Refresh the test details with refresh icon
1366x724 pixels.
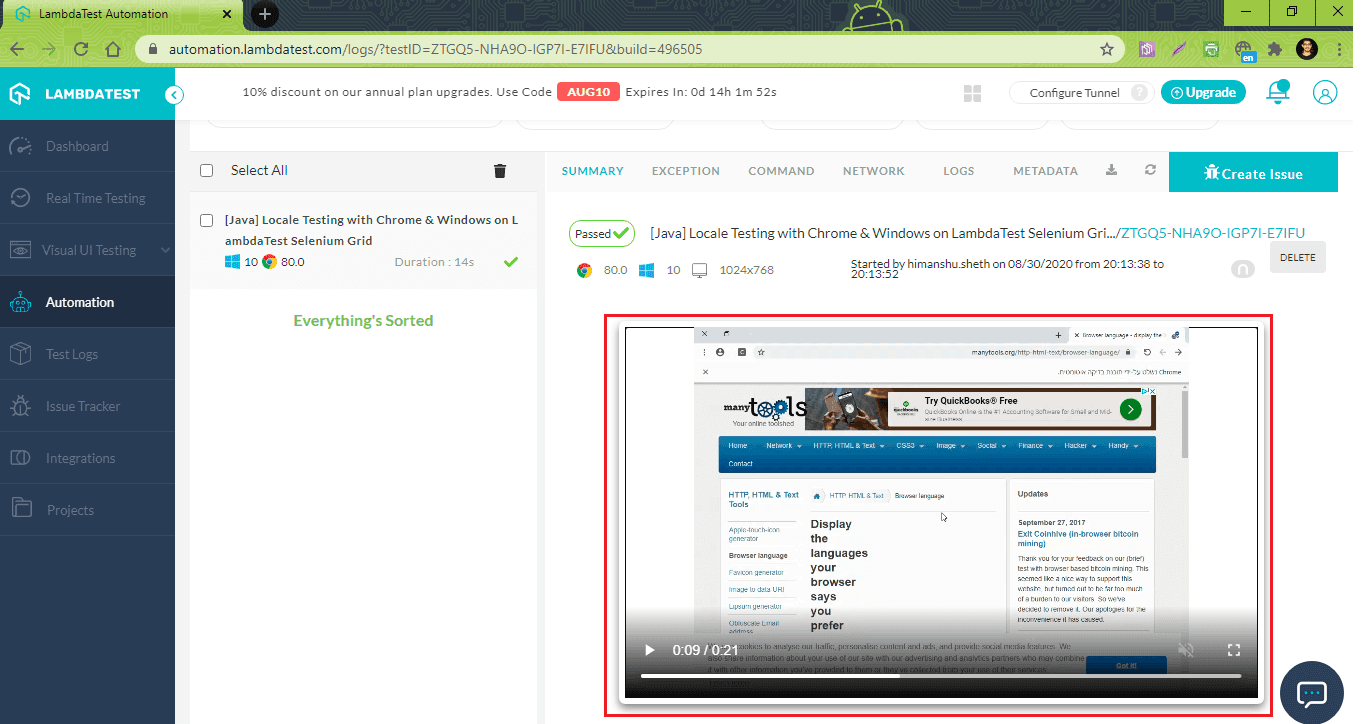point(1150,170)
